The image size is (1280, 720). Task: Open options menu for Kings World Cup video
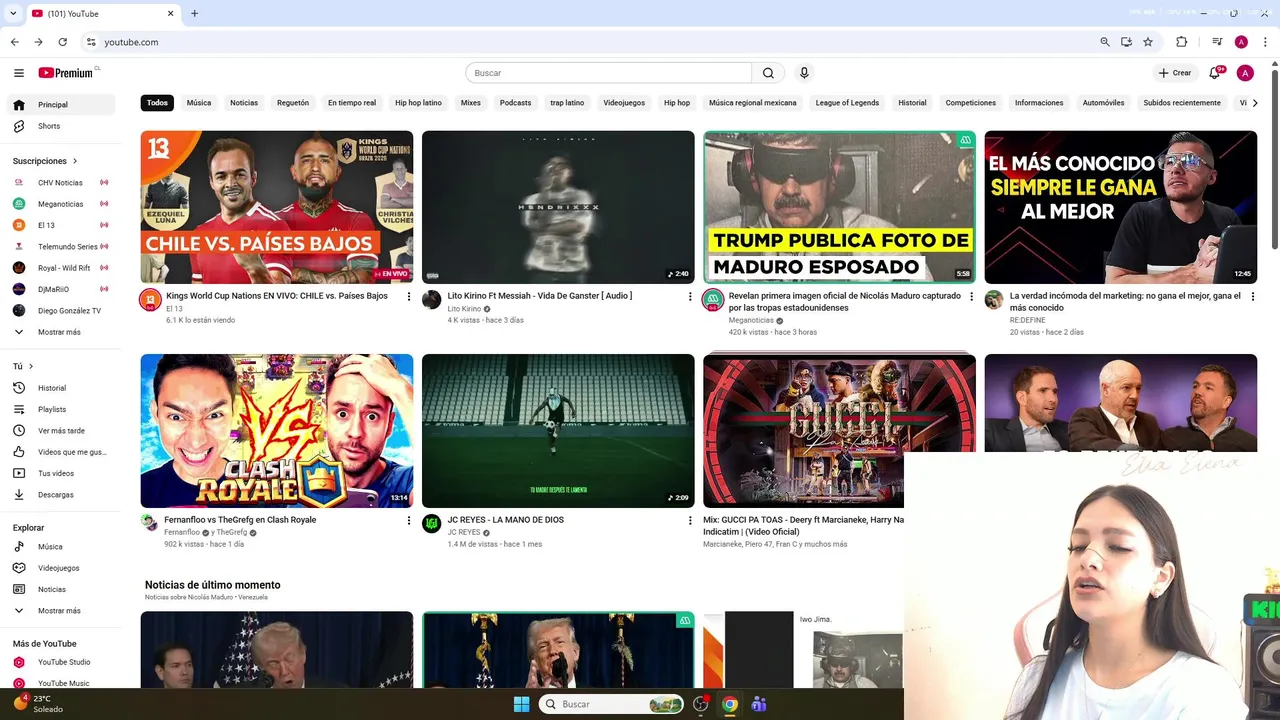(408, 297)
